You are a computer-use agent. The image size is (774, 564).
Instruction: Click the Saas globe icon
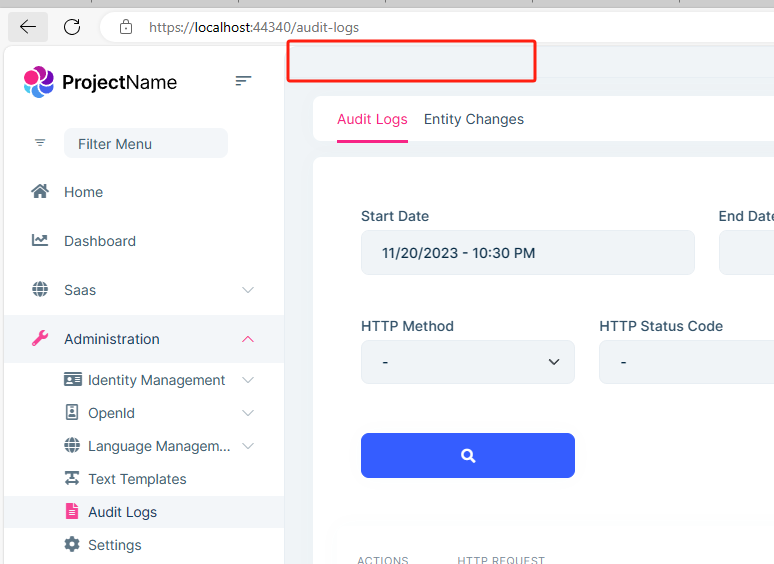tap(40, 290)
